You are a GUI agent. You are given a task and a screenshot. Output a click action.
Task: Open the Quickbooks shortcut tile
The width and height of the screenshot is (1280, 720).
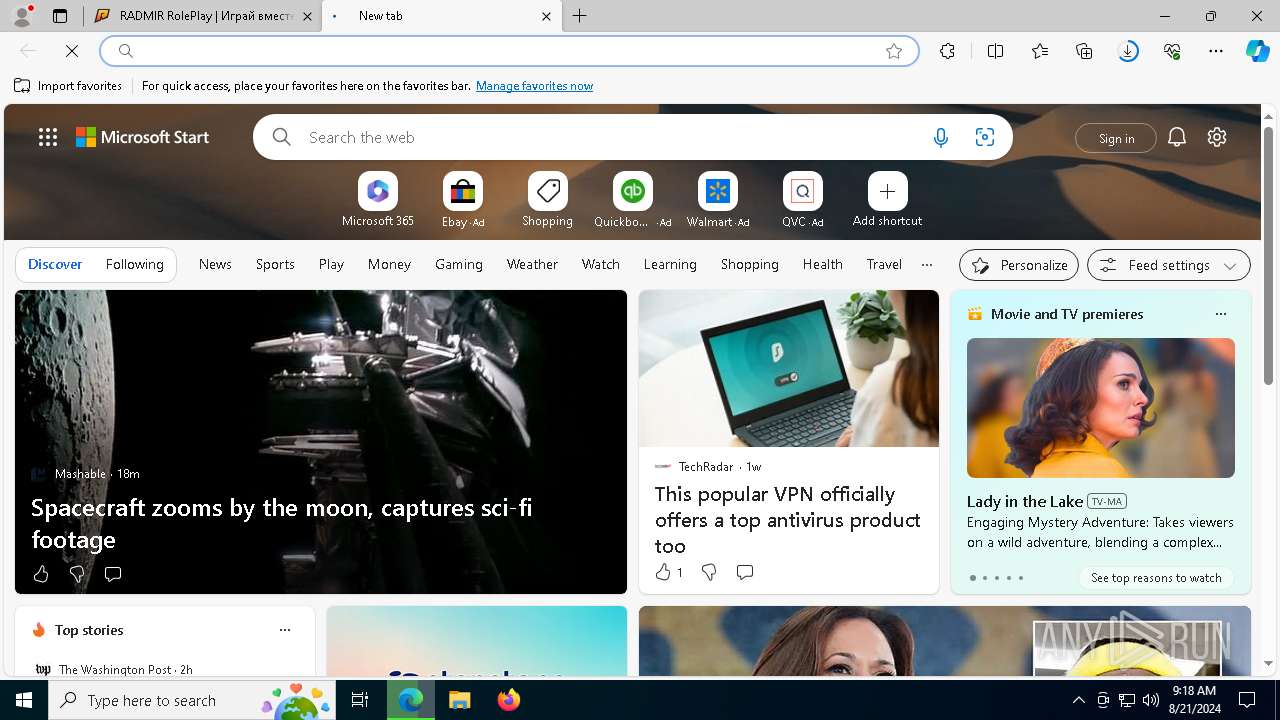pyautogui.click(x=632, y=200)
